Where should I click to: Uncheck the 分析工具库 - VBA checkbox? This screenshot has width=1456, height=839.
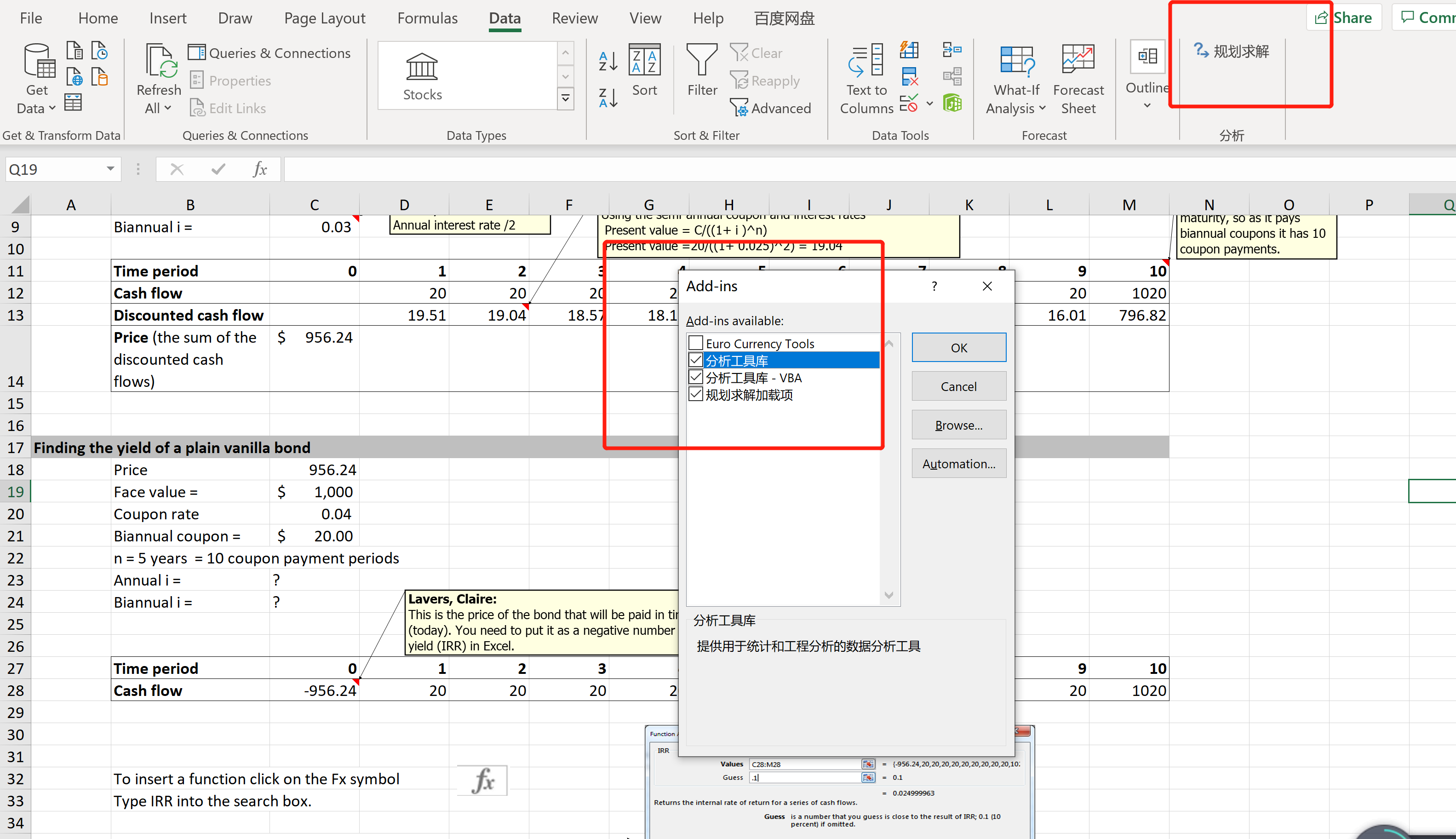coord(696,378)
